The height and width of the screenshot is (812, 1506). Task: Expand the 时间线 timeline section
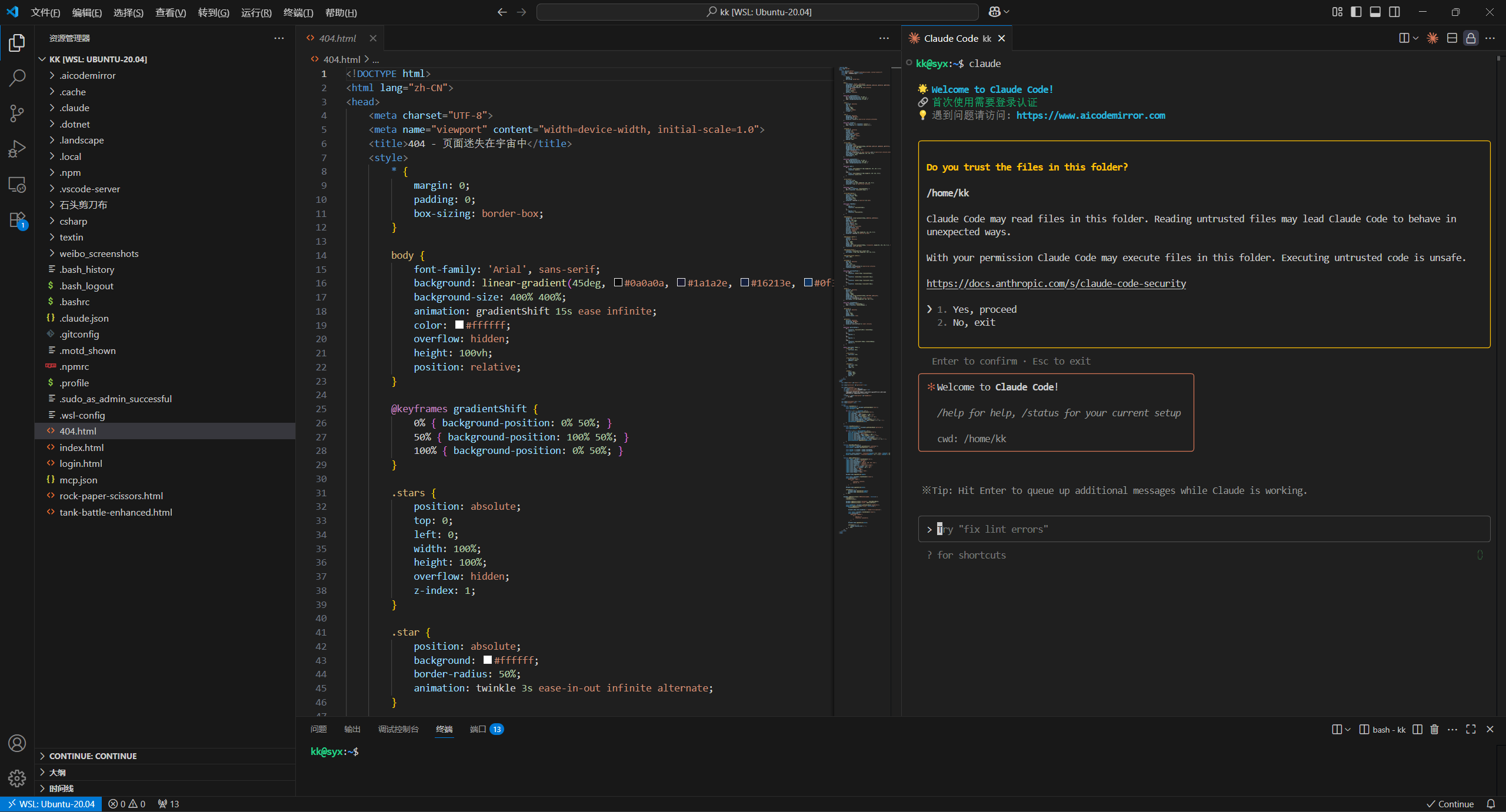pos(165,788)
